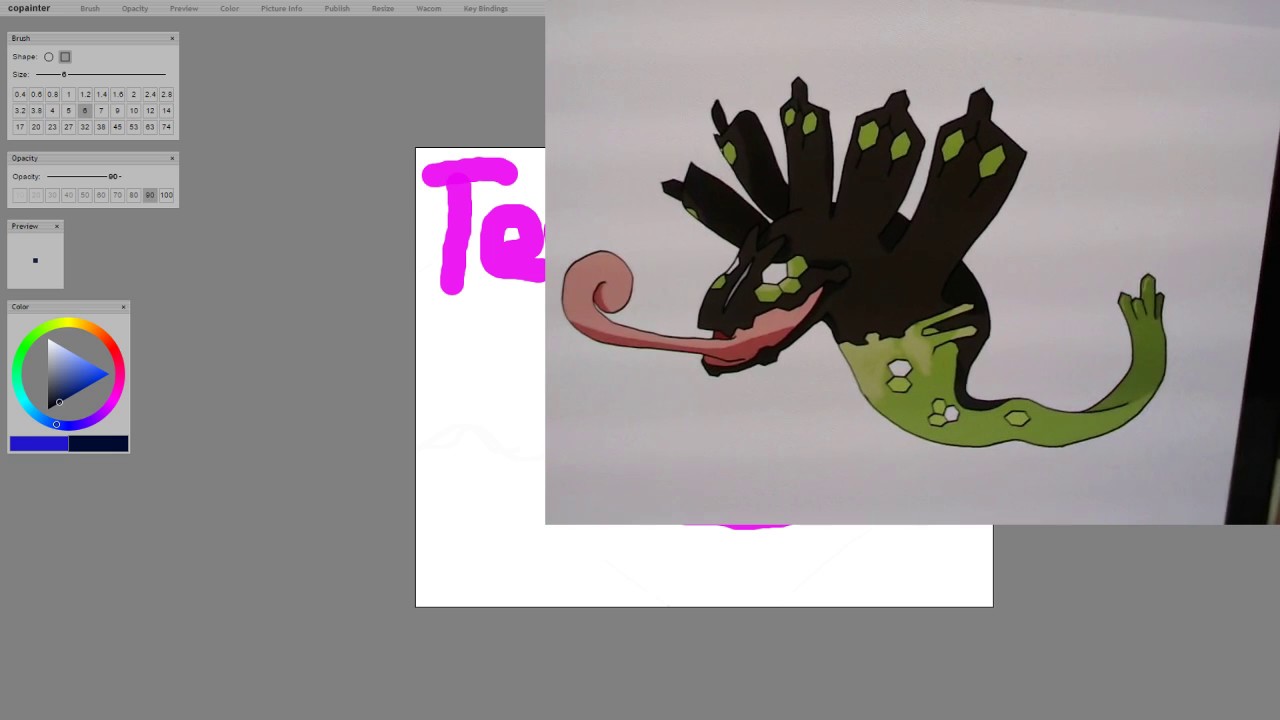Set brush size to 7

[101, 111]
